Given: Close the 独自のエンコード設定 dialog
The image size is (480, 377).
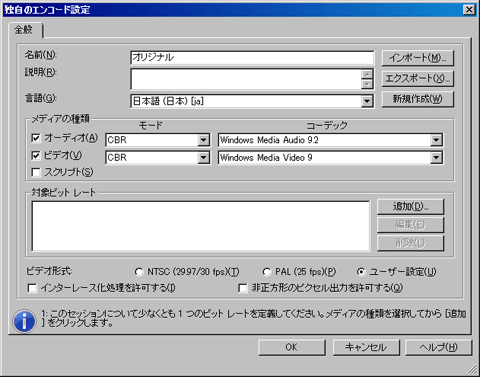Looking at the screenshot, I should coord(469,10).
